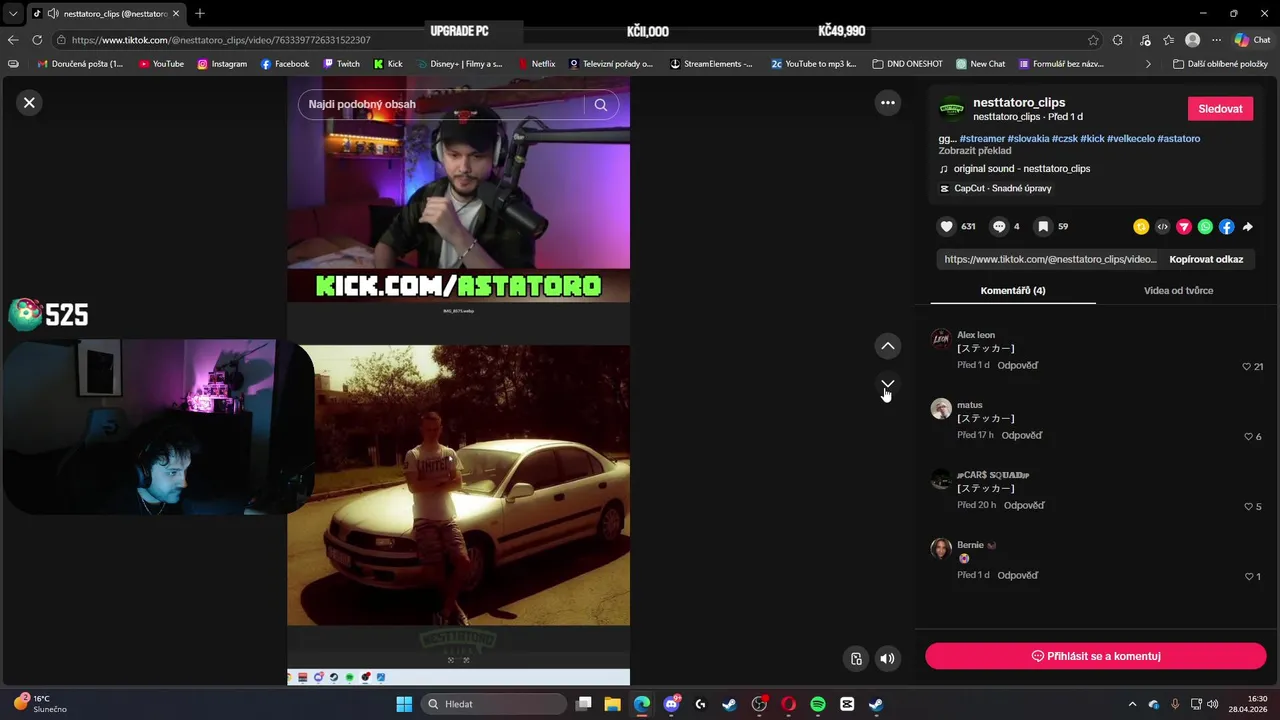Open the Kick bookmark
Viewport: 1280px width, 720px height.
388,64
